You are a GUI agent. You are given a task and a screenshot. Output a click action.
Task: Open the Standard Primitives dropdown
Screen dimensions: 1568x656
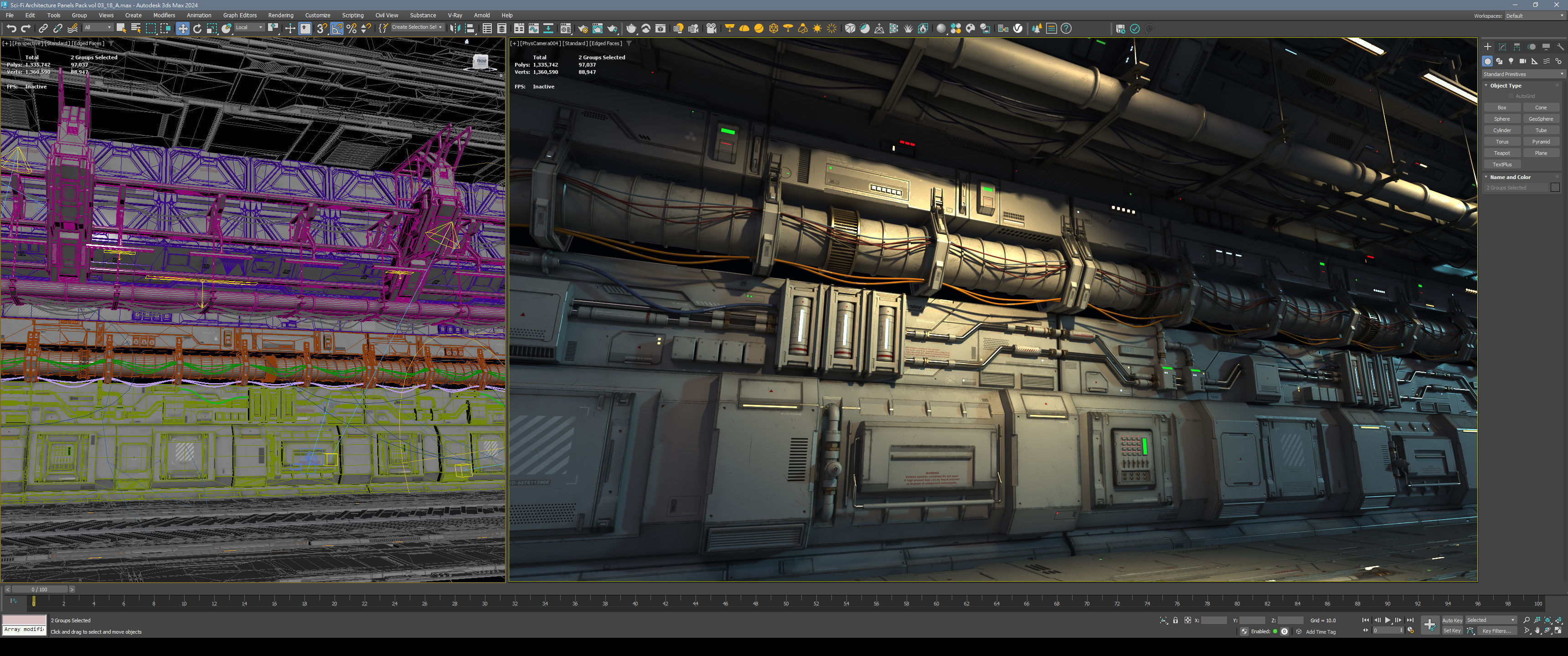(1523, 74)
